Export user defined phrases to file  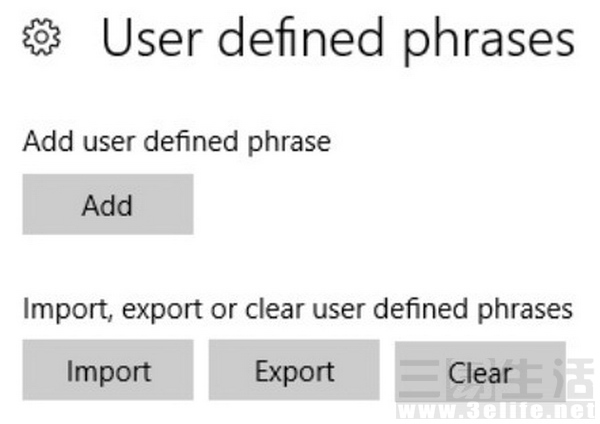click(294, 372)
